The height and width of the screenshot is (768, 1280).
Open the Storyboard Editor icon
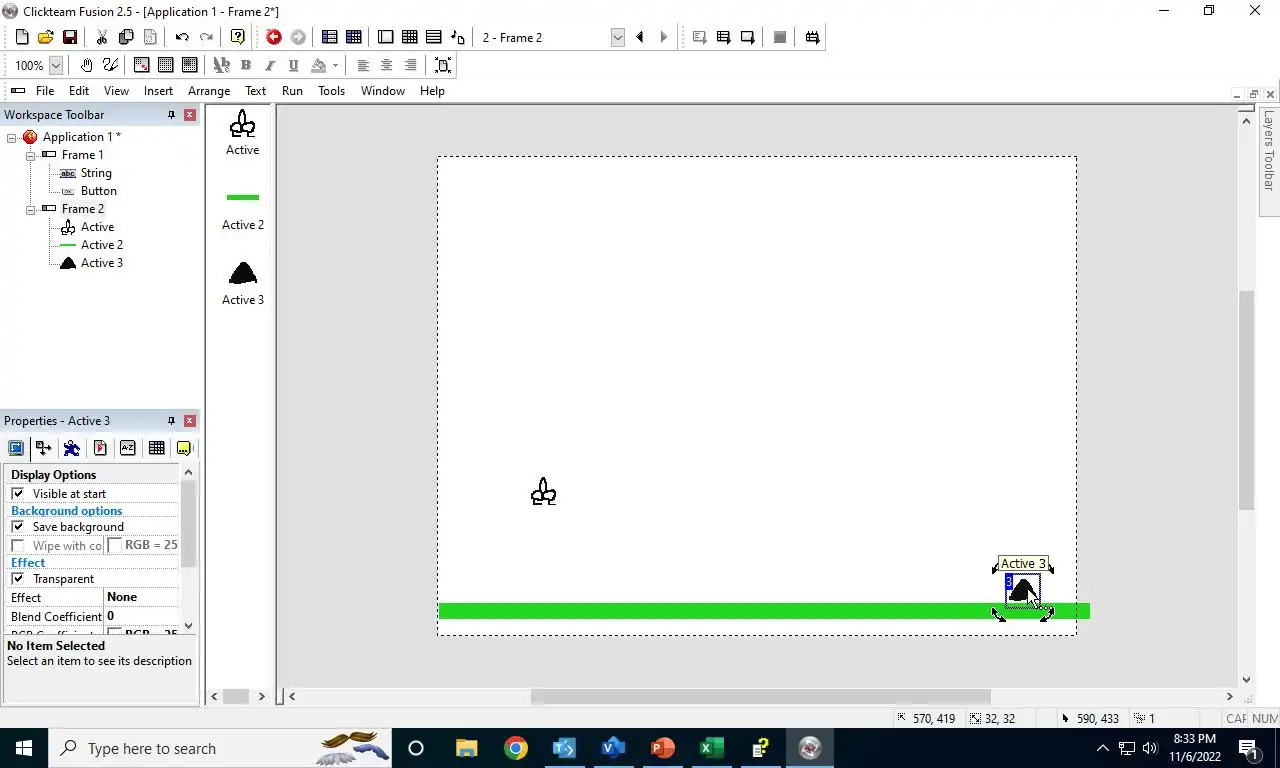pos(329,37)
